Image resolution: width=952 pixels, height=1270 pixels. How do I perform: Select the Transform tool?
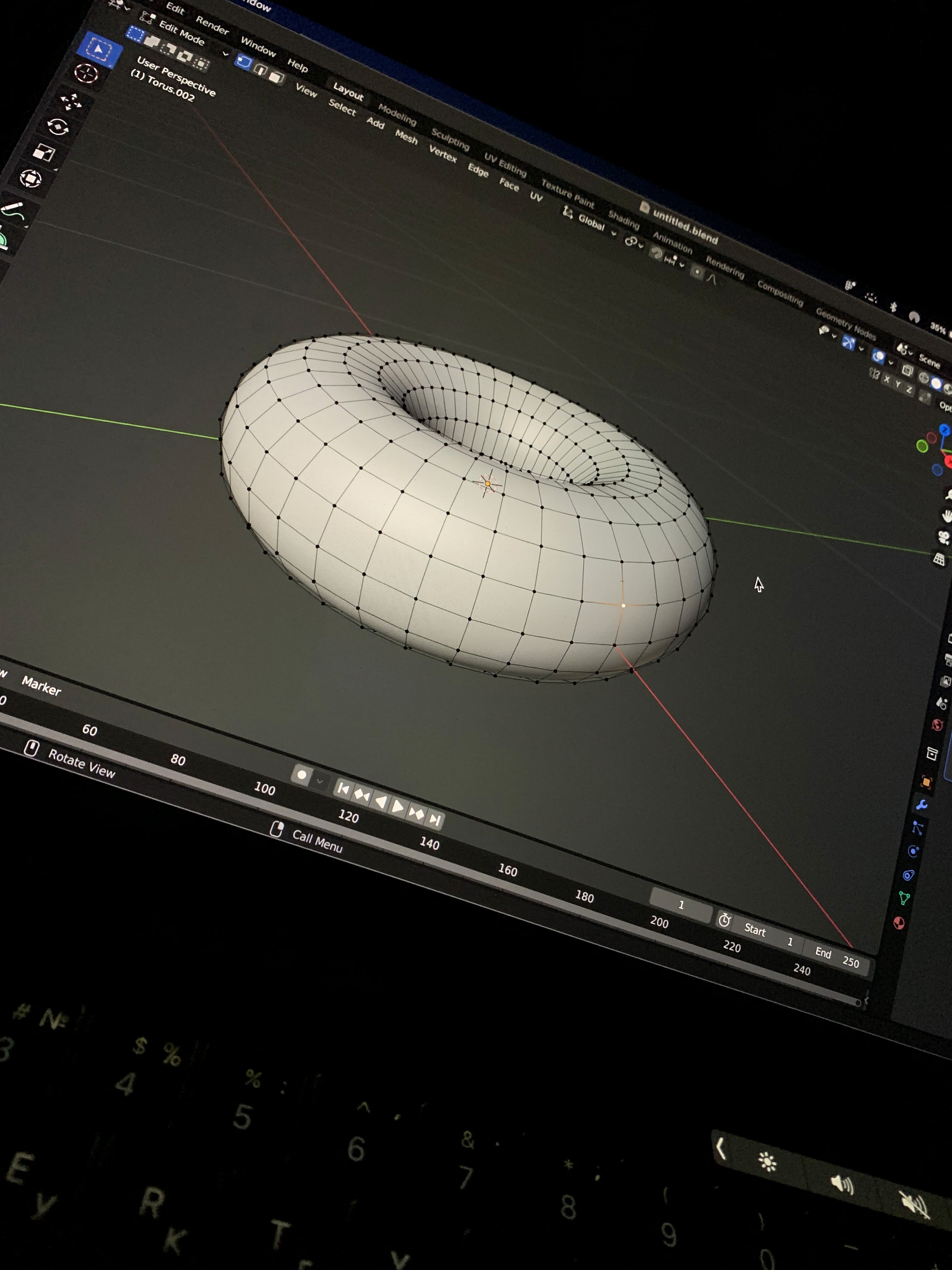point(30,179)
